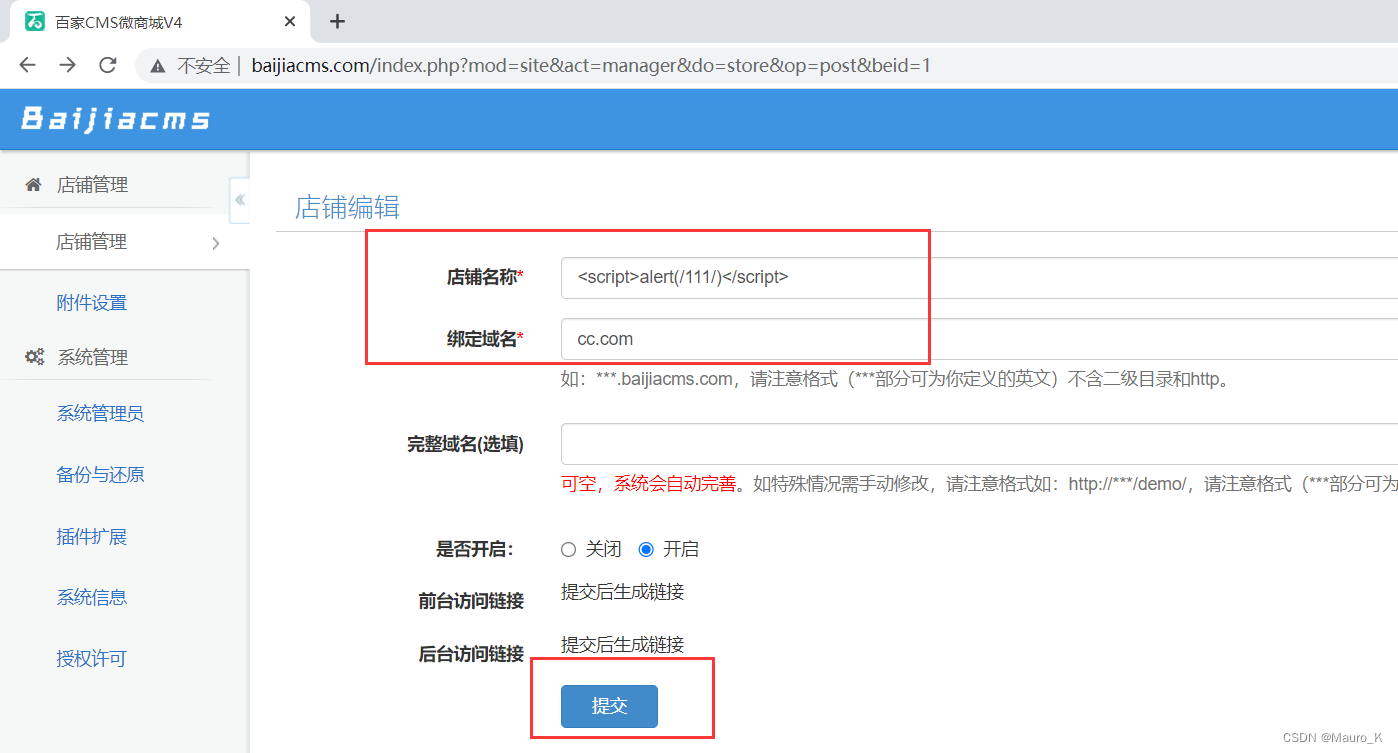Open 授权许可 in the sidebar
This screenshot has width=1398, height=753.
[92, 658]
